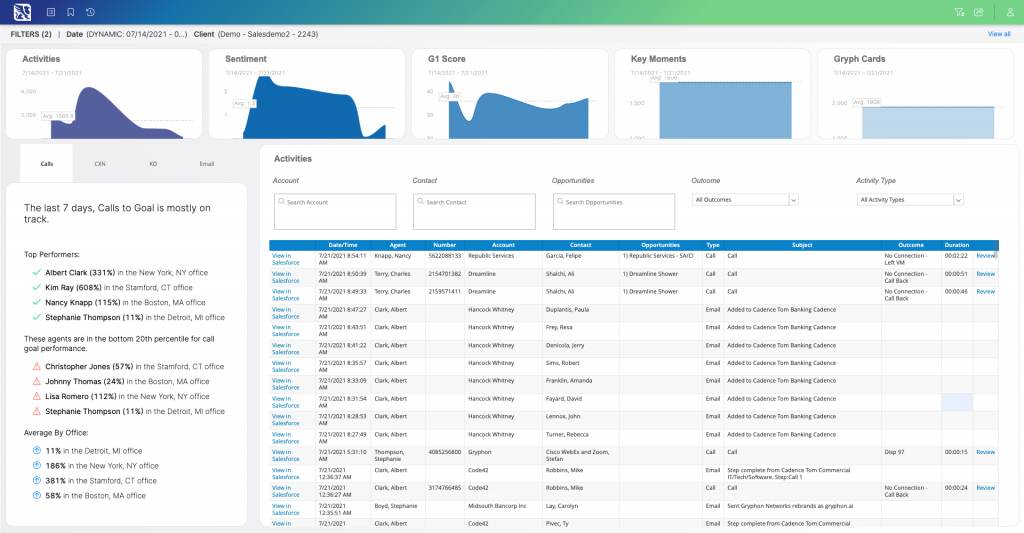Click the Date dynamic filter
Screen dimensions: 1024x533
pos(126,34)
